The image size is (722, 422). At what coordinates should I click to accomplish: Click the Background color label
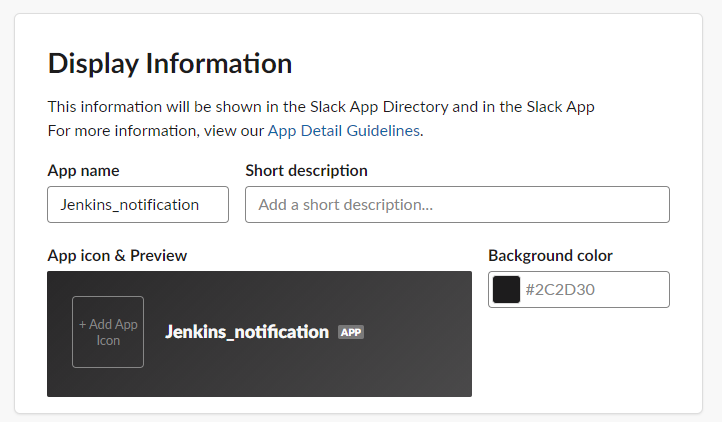point(550,255)
